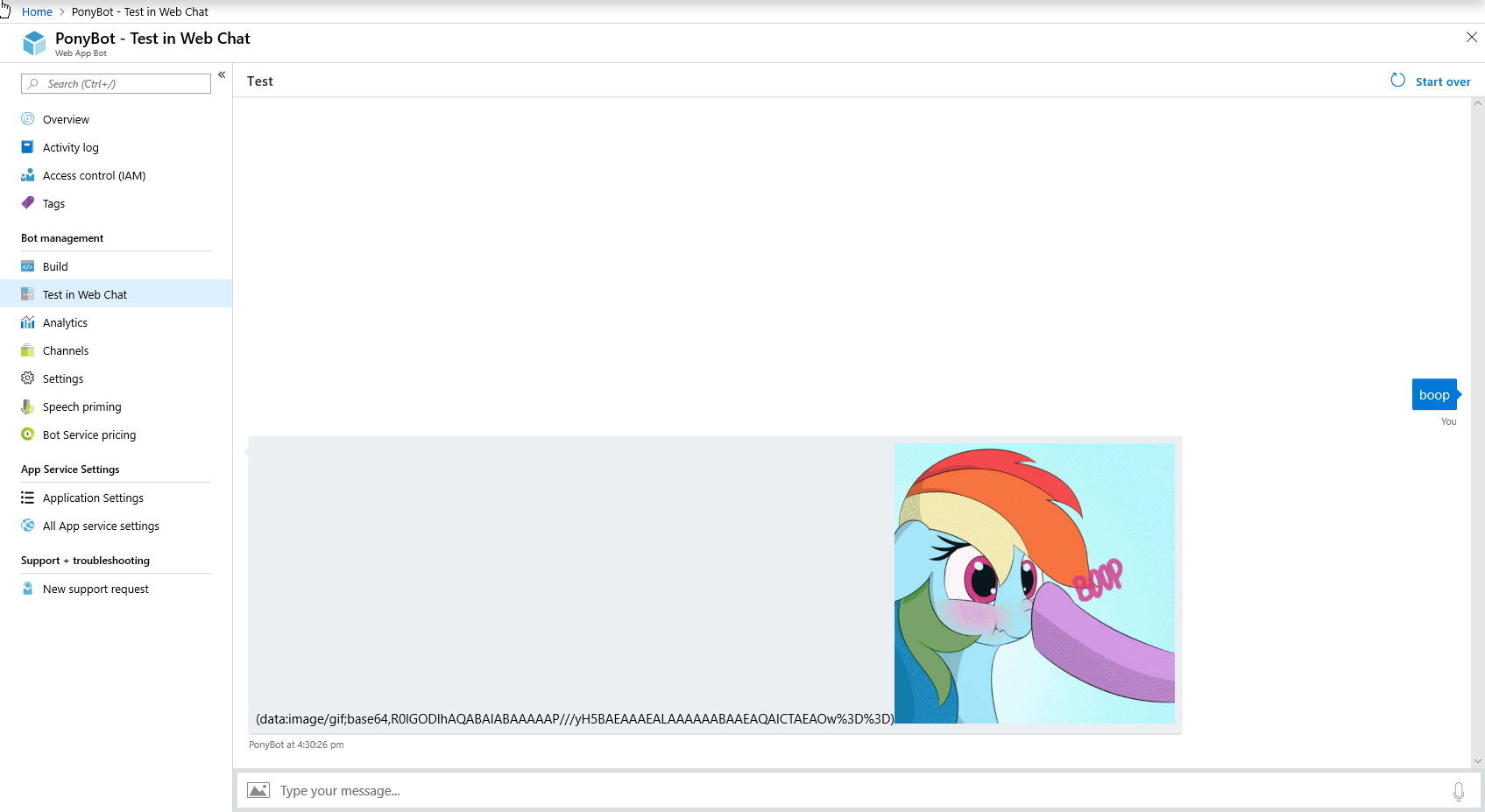This screenshot has height=812, width=1485.
Task: Click the purple Tags icon
Action: click(28, 203)
